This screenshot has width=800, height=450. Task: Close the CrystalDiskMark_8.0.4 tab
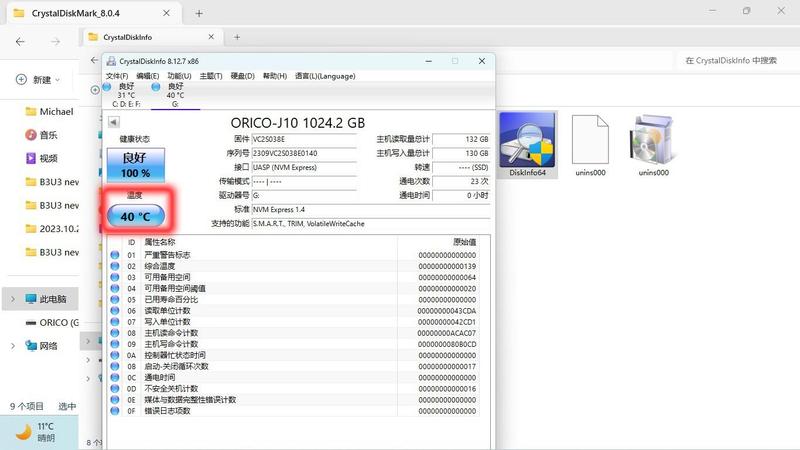coord(166,13)
